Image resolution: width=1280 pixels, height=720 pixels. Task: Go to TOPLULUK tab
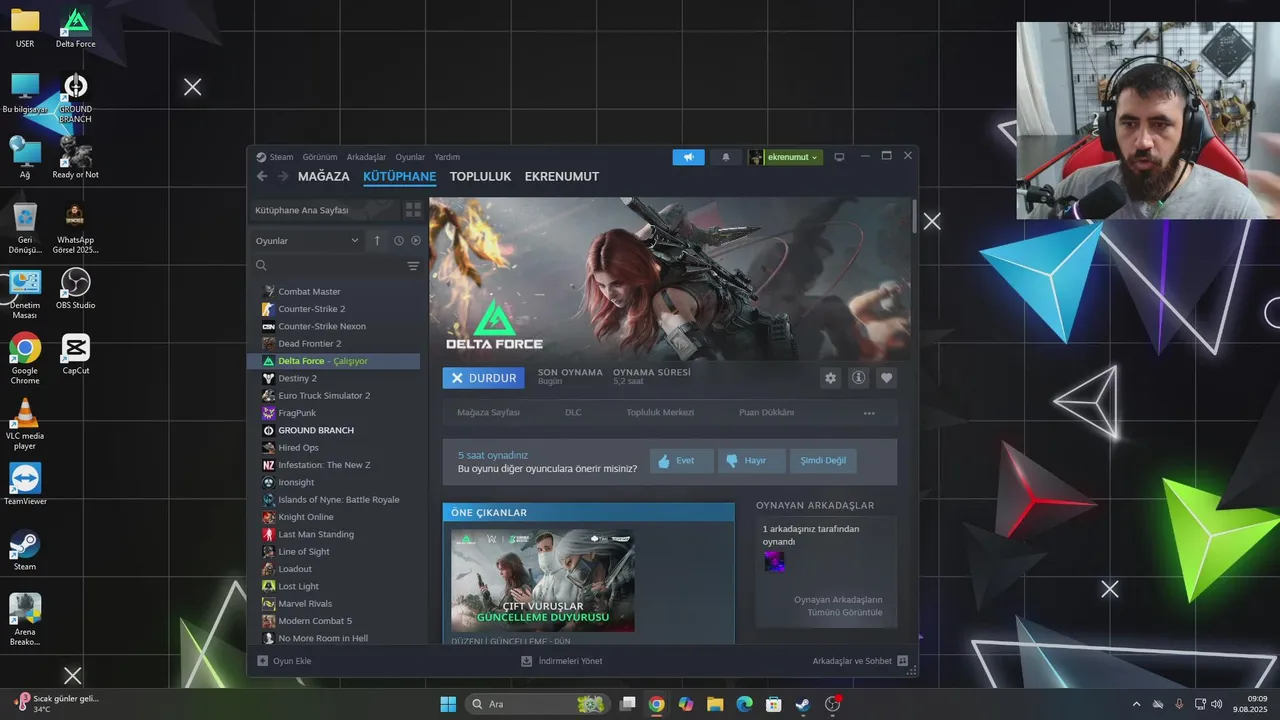pos(480,176)
